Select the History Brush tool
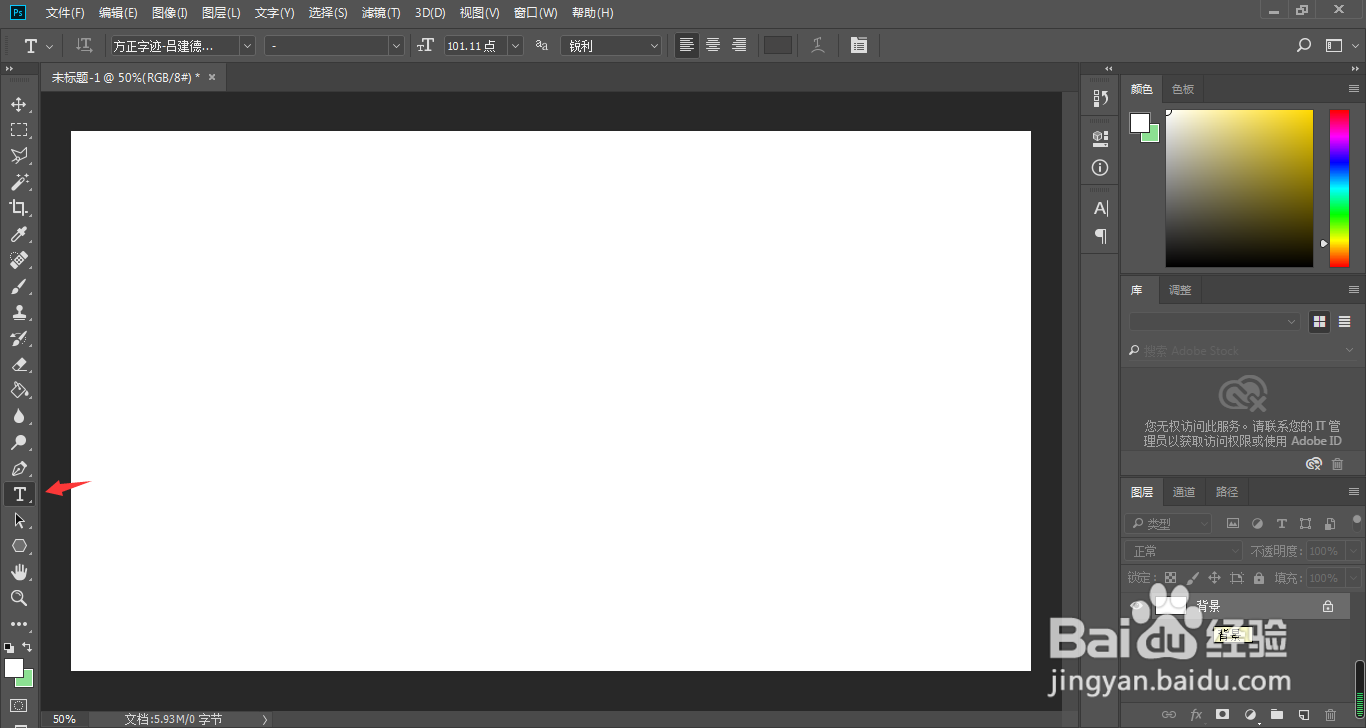1366x728 pixels. click(x=19, y=338)
